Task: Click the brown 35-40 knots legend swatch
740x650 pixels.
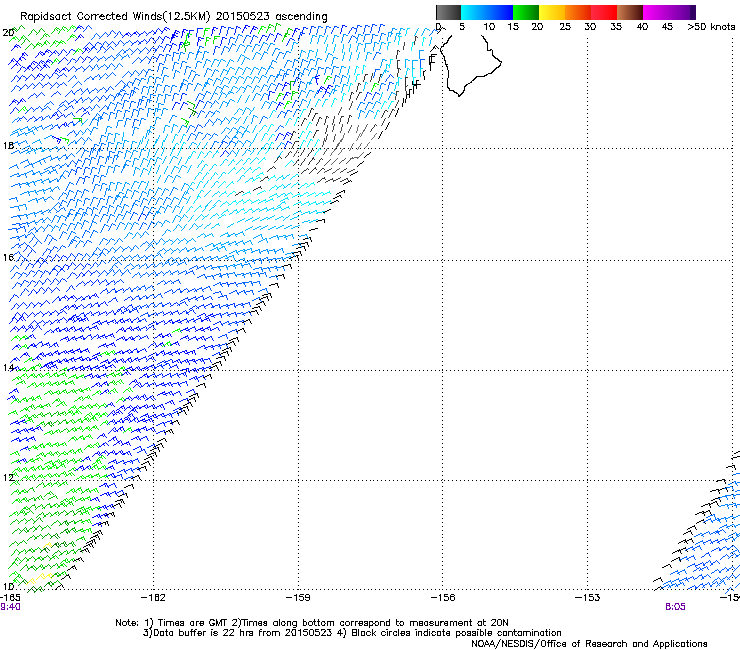Action: (630, 12)
